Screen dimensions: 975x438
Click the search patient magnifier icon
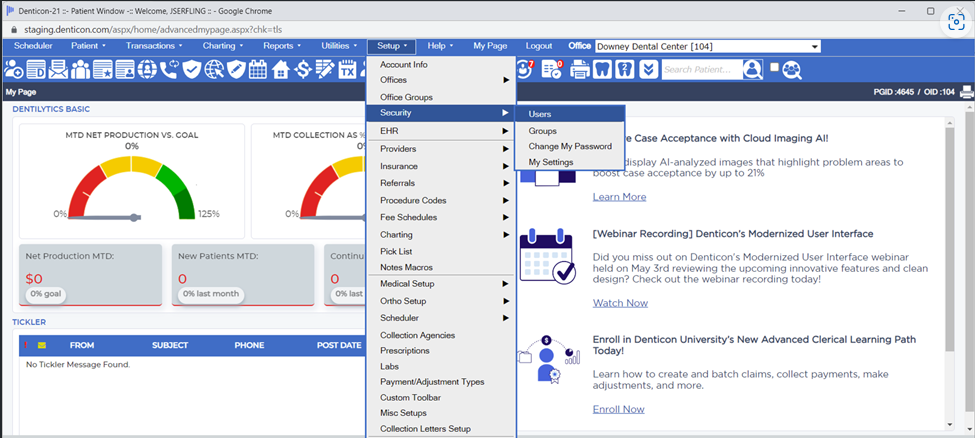[753, 69]
